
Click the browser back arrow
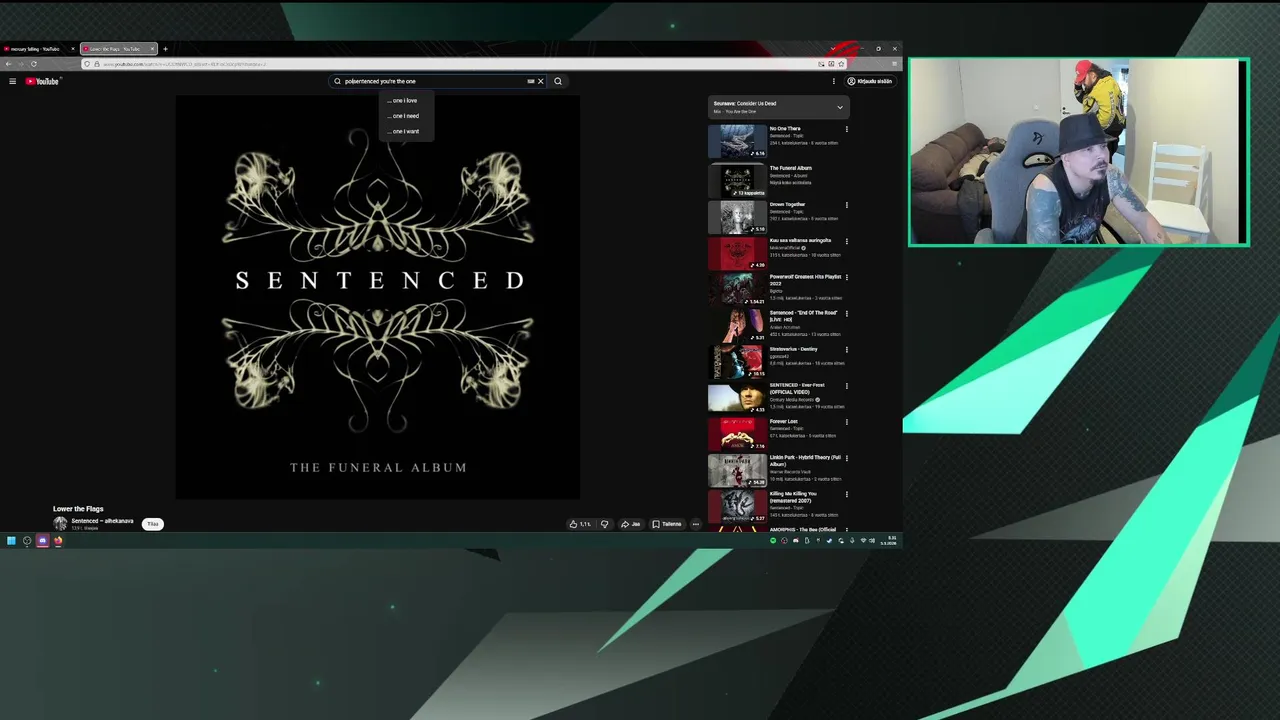click(9, 64)
